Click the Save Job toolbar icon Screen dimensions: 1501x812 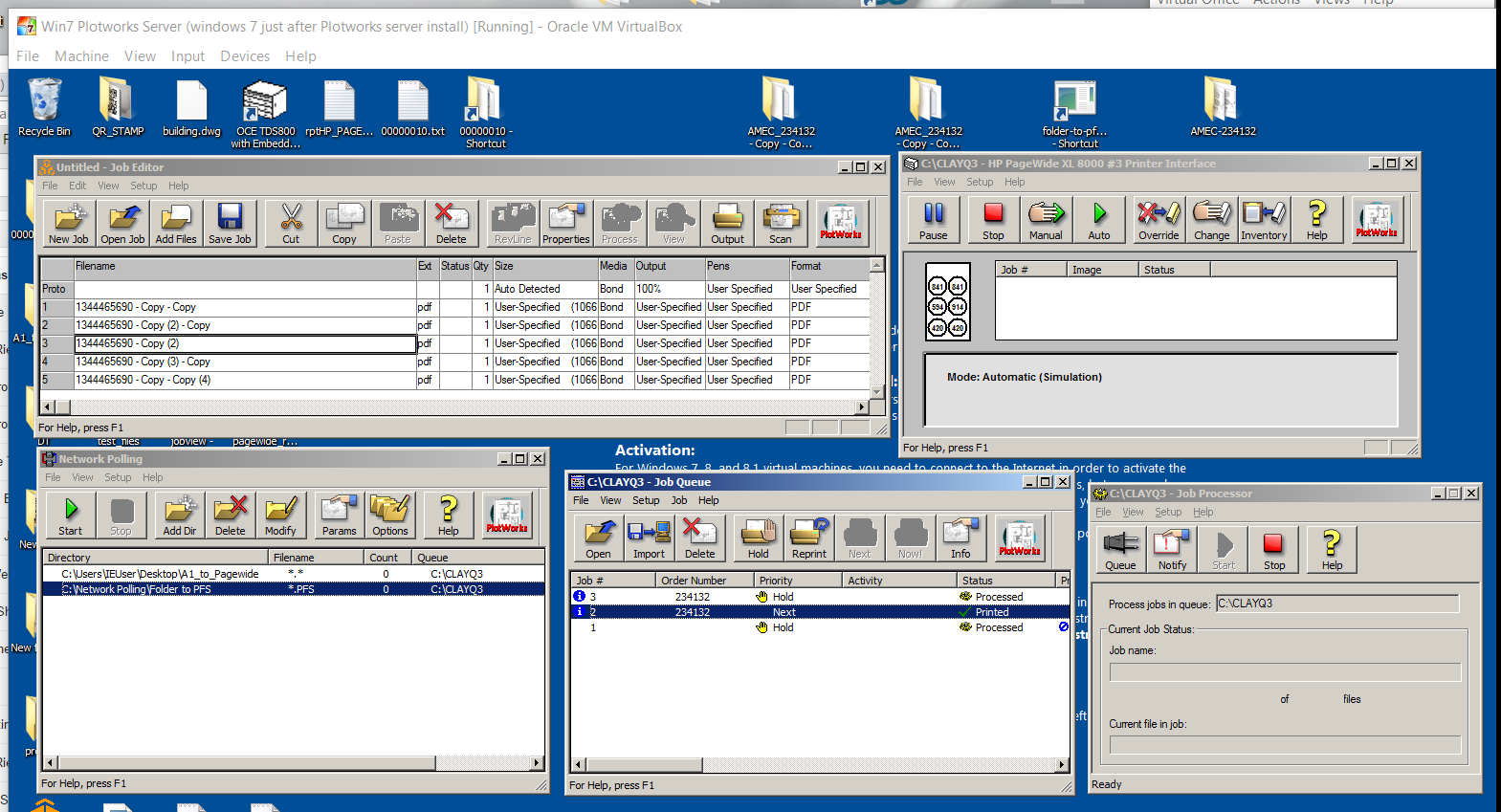click(230, 224)
